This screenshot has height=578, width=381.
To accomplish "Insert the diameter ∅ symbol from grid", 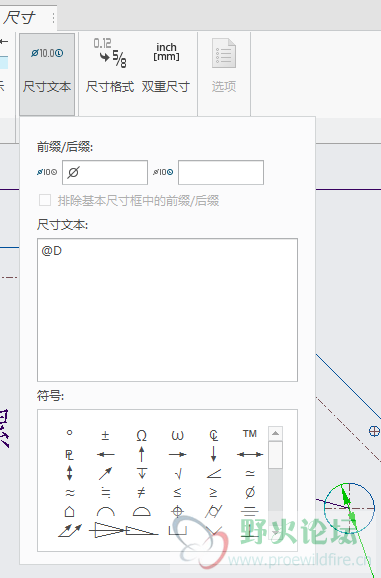I will pos(250,492).
